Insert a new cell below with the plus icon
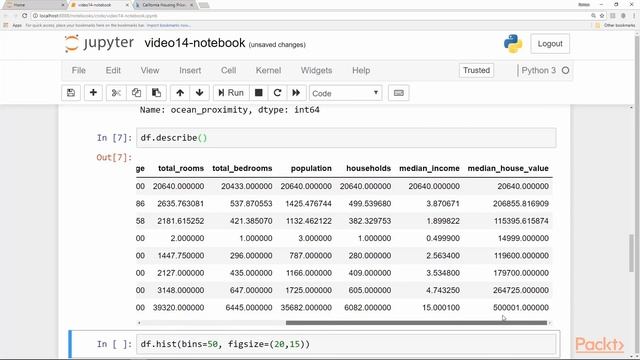 [93, 93]
